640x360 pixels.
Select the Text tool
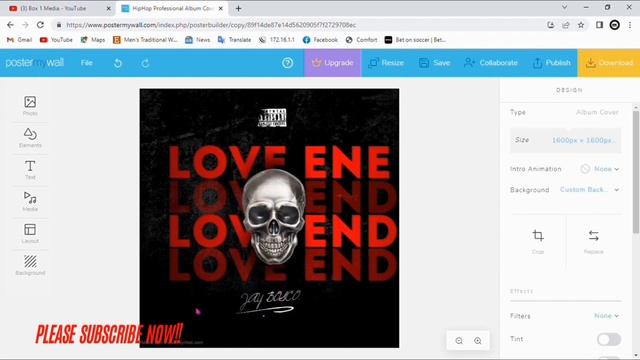[x=30, y=169]
